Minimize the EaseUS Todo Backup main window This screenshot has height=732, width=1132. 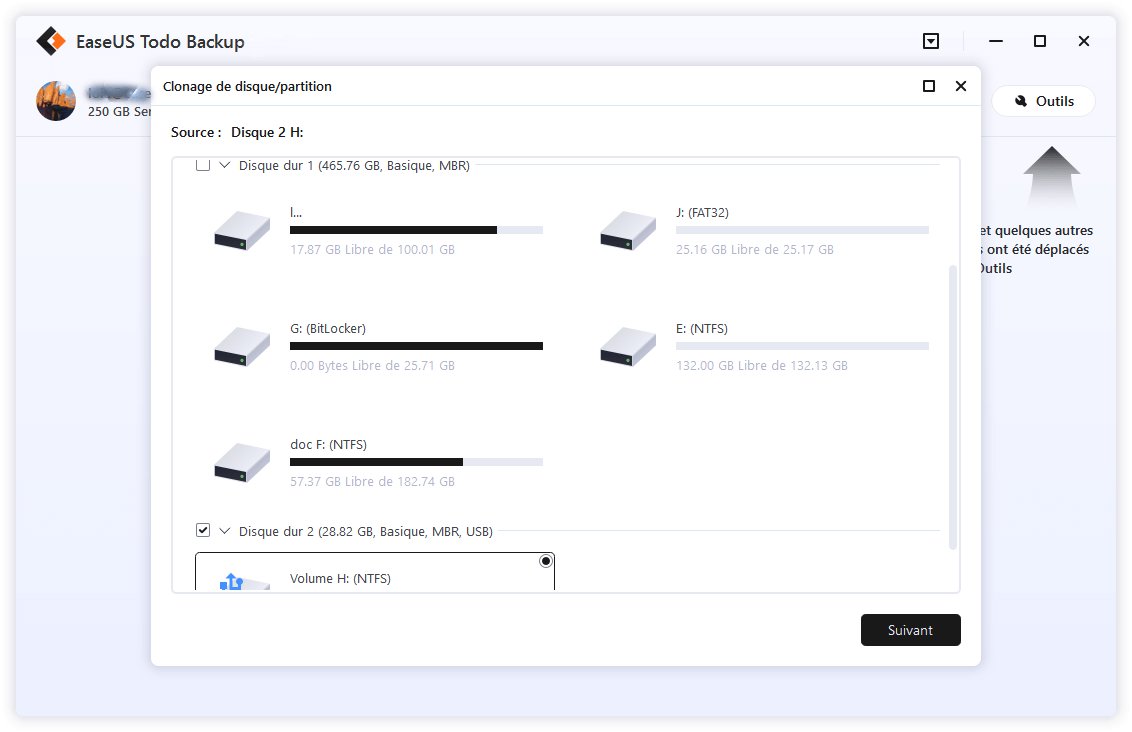[x=996, y=41]
